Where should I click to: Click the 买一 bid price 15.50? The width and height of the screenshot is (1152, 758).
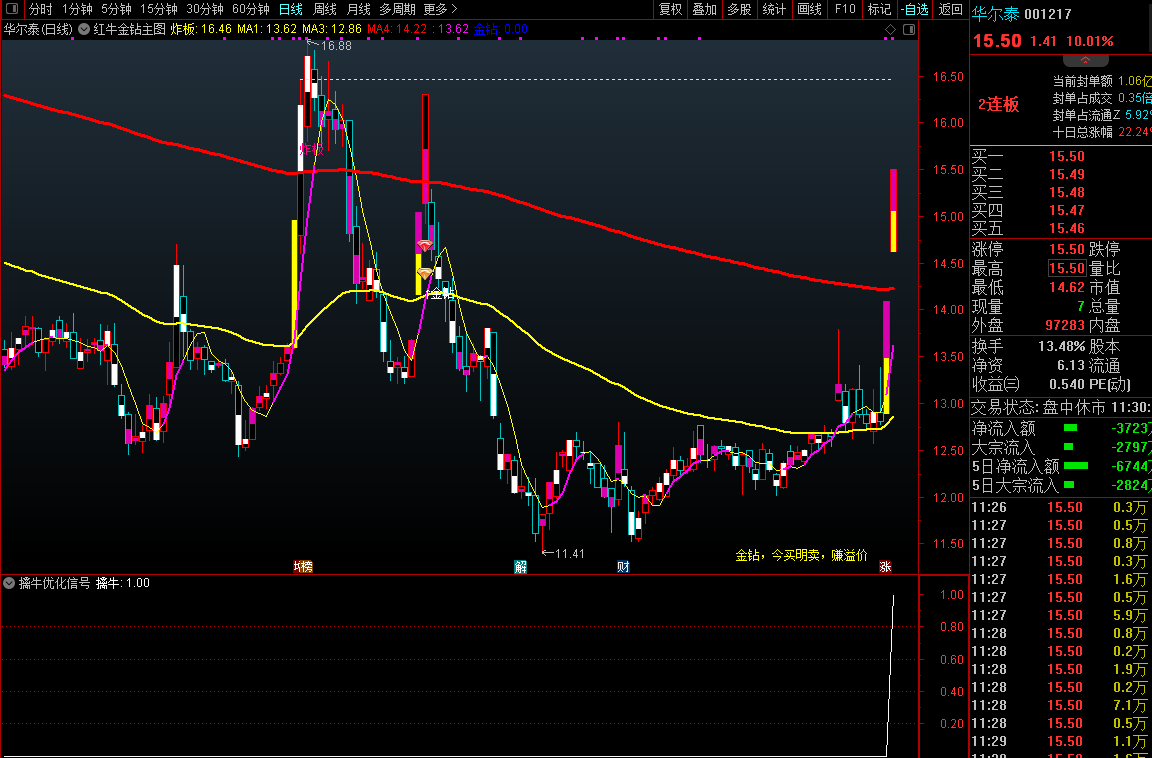[x=1067, y=156]
